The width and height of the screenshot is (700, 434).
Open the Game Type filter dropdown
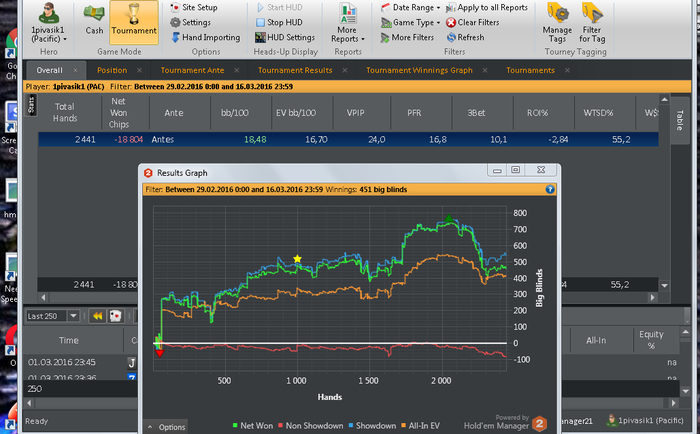coord(411,22)
